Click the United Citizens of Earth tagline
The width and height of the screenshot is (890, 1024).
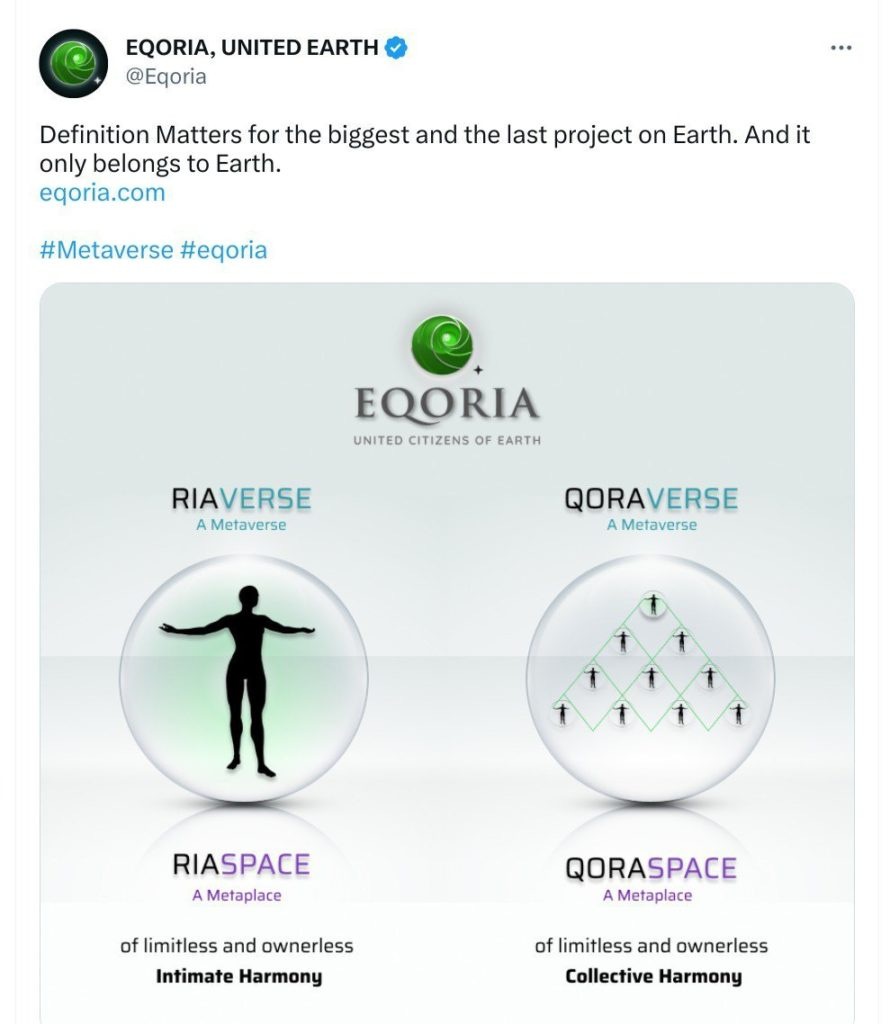[447, 440]
